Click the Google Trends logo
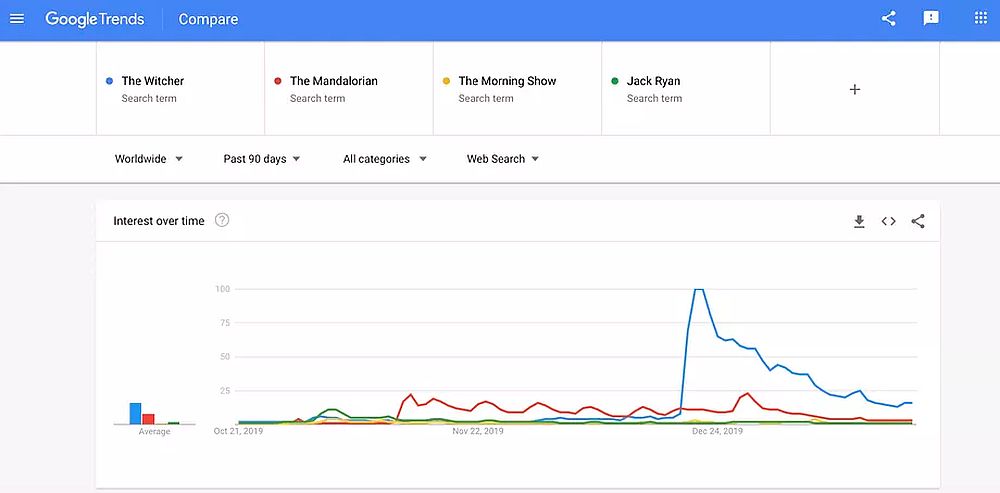Image resolution: width=1000 pixels, height=493 pixels. click(95, 19)
